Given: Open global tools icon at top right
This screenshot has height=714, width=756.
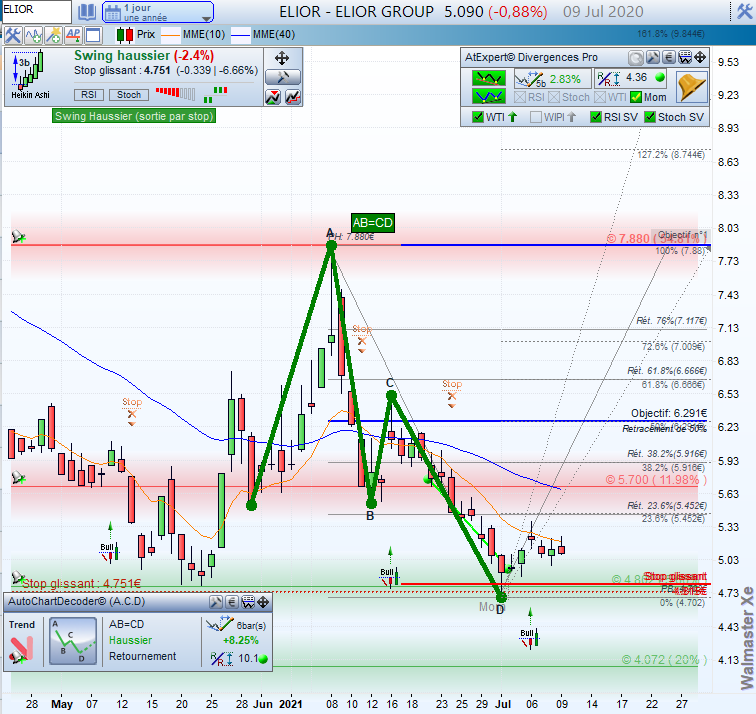Looking at the screenshot, I should click(744, 12).
